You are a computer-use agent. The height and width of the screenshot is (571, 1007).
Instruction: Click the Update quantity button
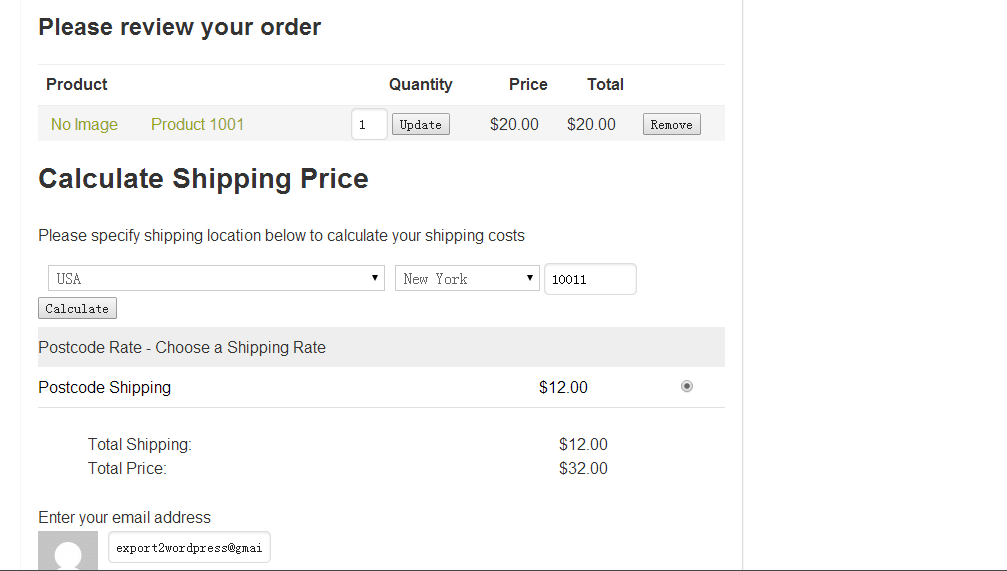click(421, 125)
